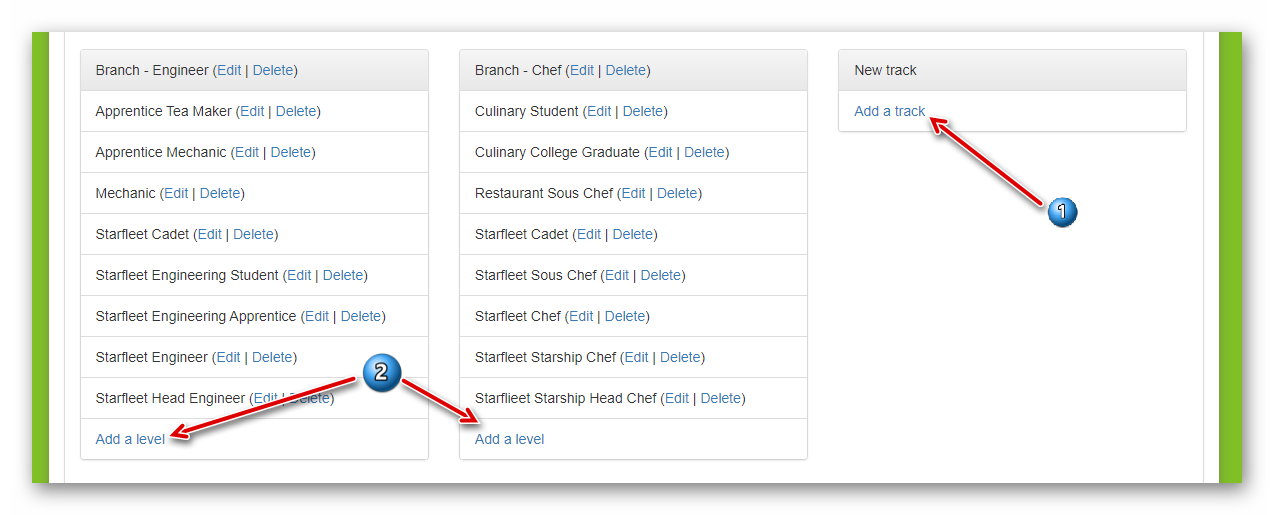Add a level to Chef branch
Screen dimensions: 1274x515
[x=510, y=439]
